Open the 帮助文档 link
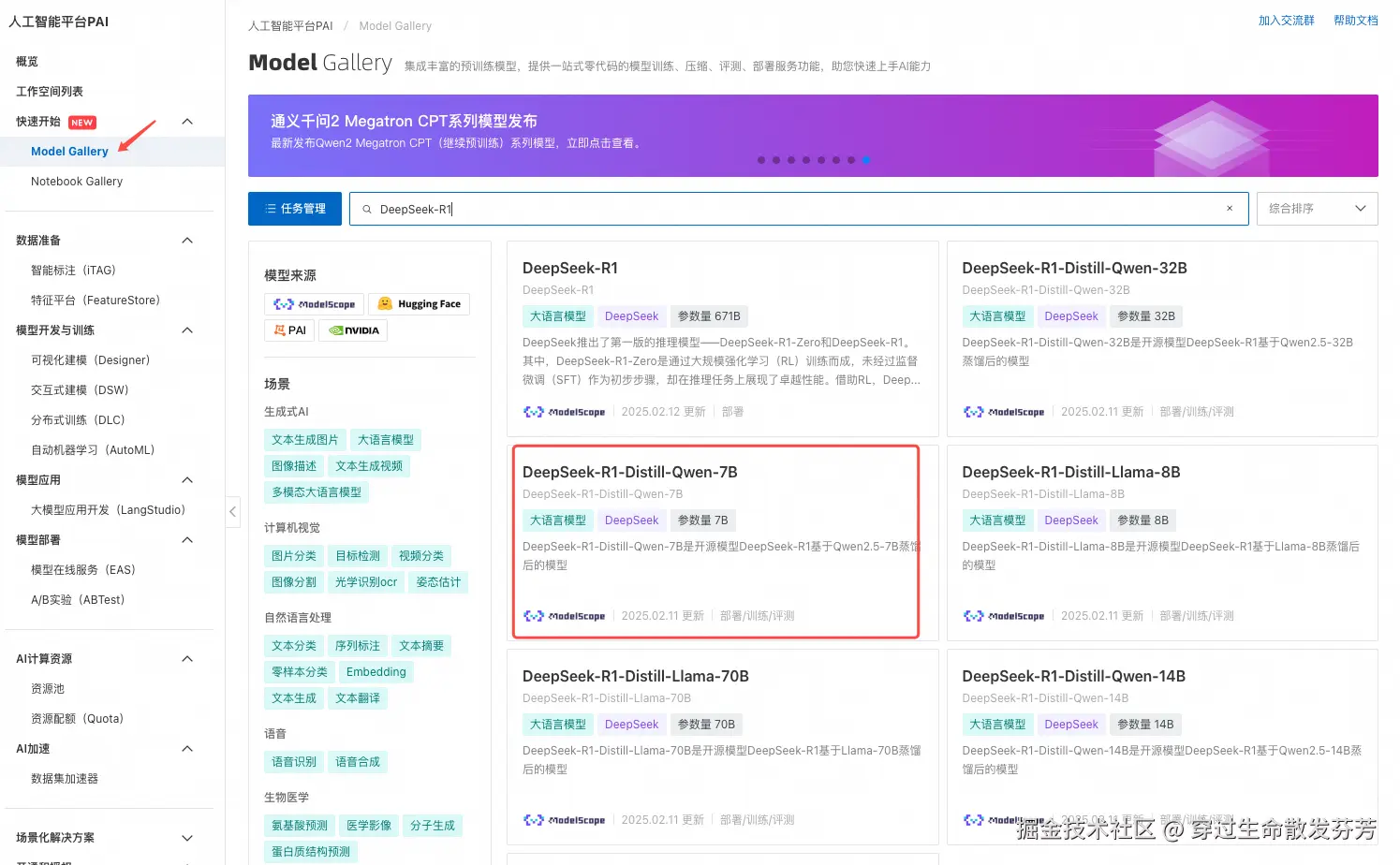The width and height of the screenshot is (1400, 865). [1356, 21]
